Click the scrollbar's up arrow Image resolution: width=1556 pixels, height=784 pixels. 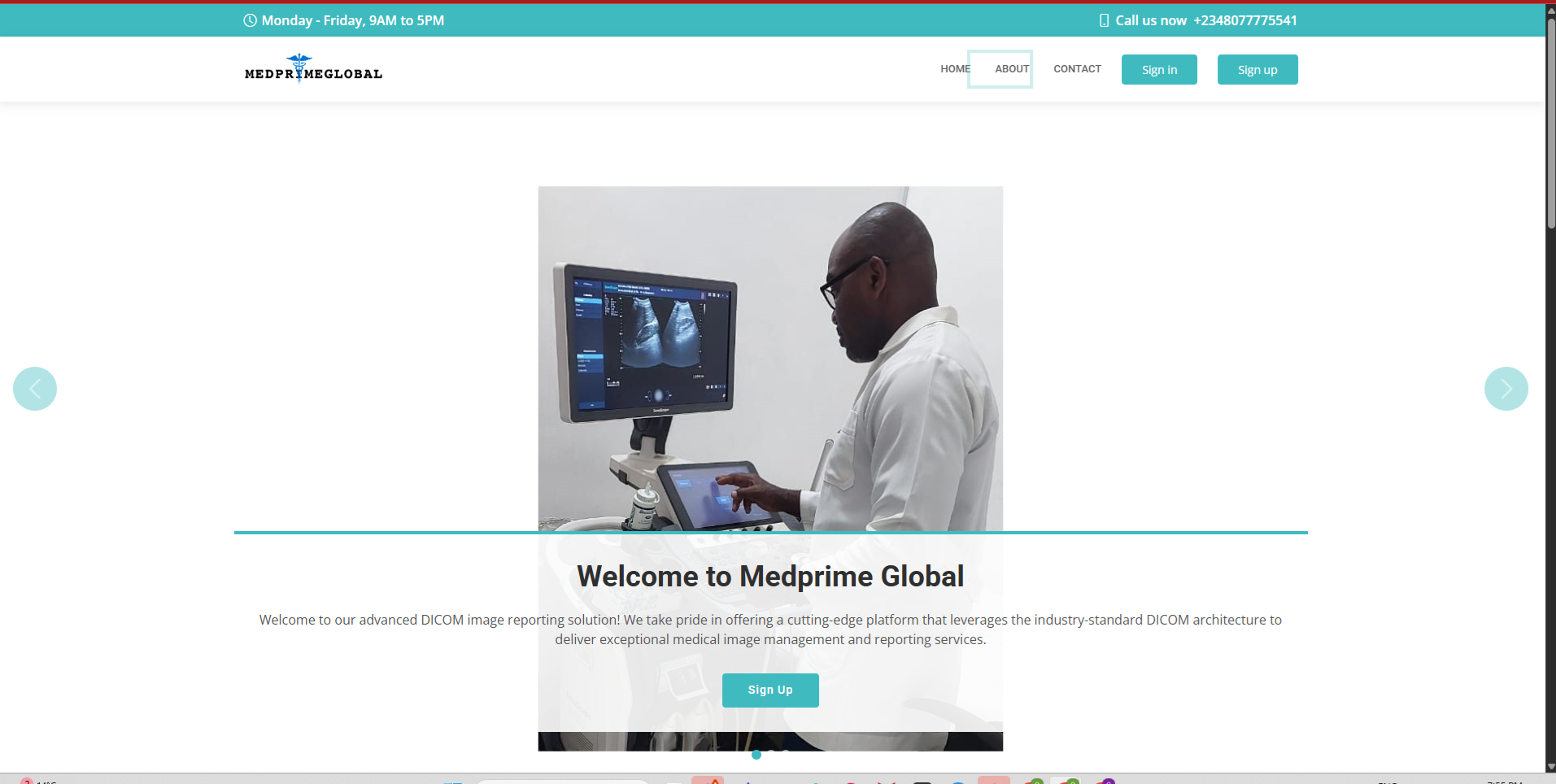point(1550,10)
